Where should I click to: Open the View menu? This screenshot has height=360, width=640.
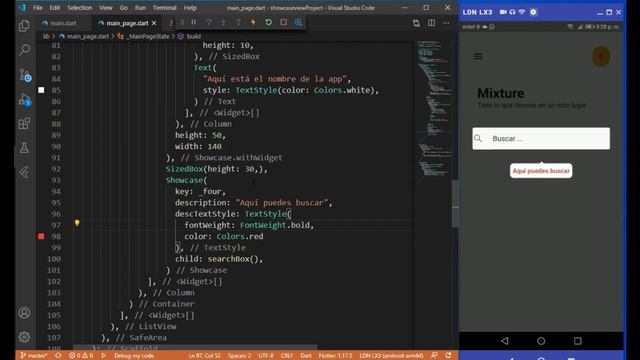[106, 8]
